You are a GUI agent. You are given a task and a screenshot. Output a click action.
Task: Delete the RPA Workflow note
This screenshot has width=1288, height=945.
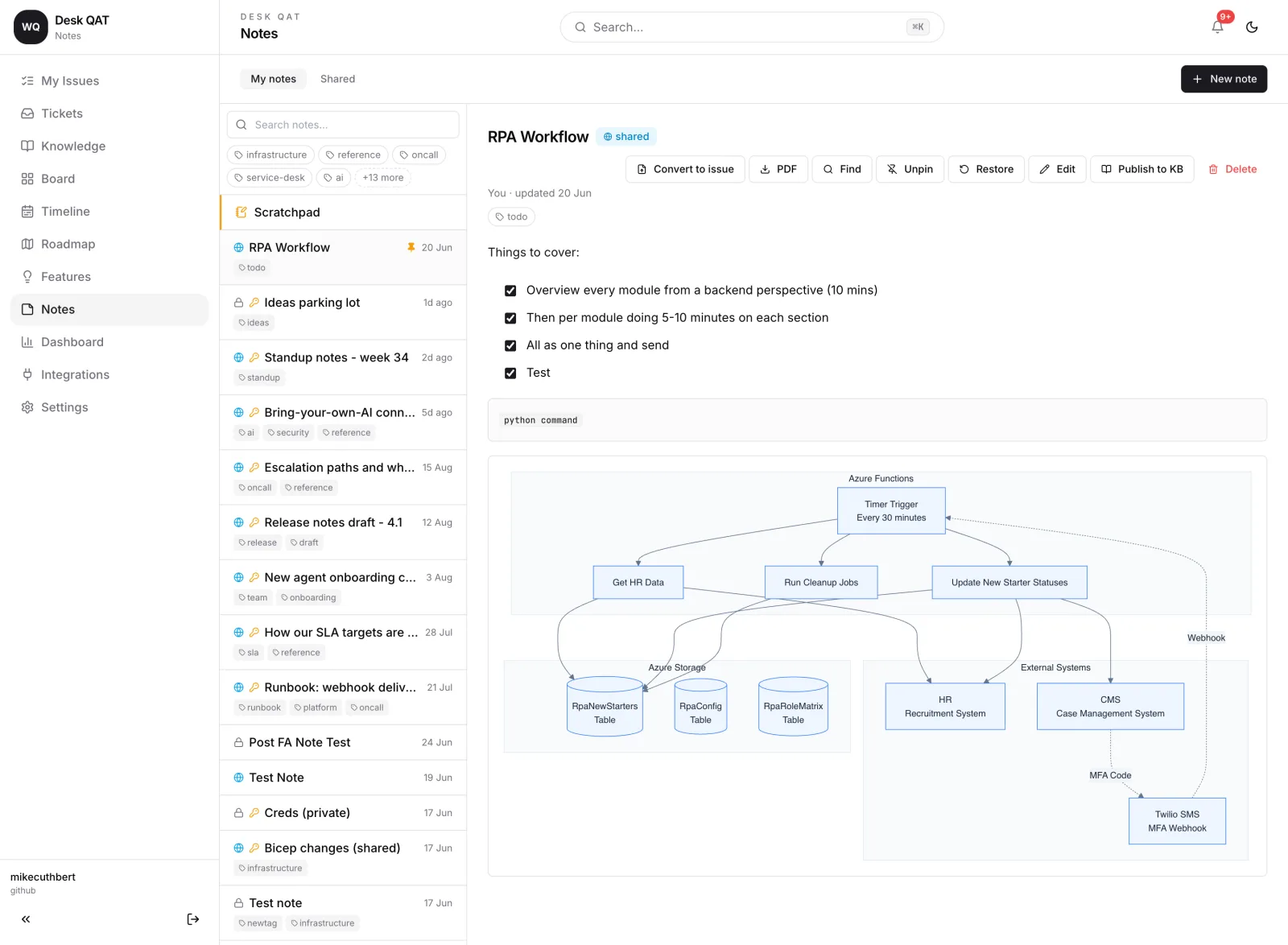tap(1232, 169)
